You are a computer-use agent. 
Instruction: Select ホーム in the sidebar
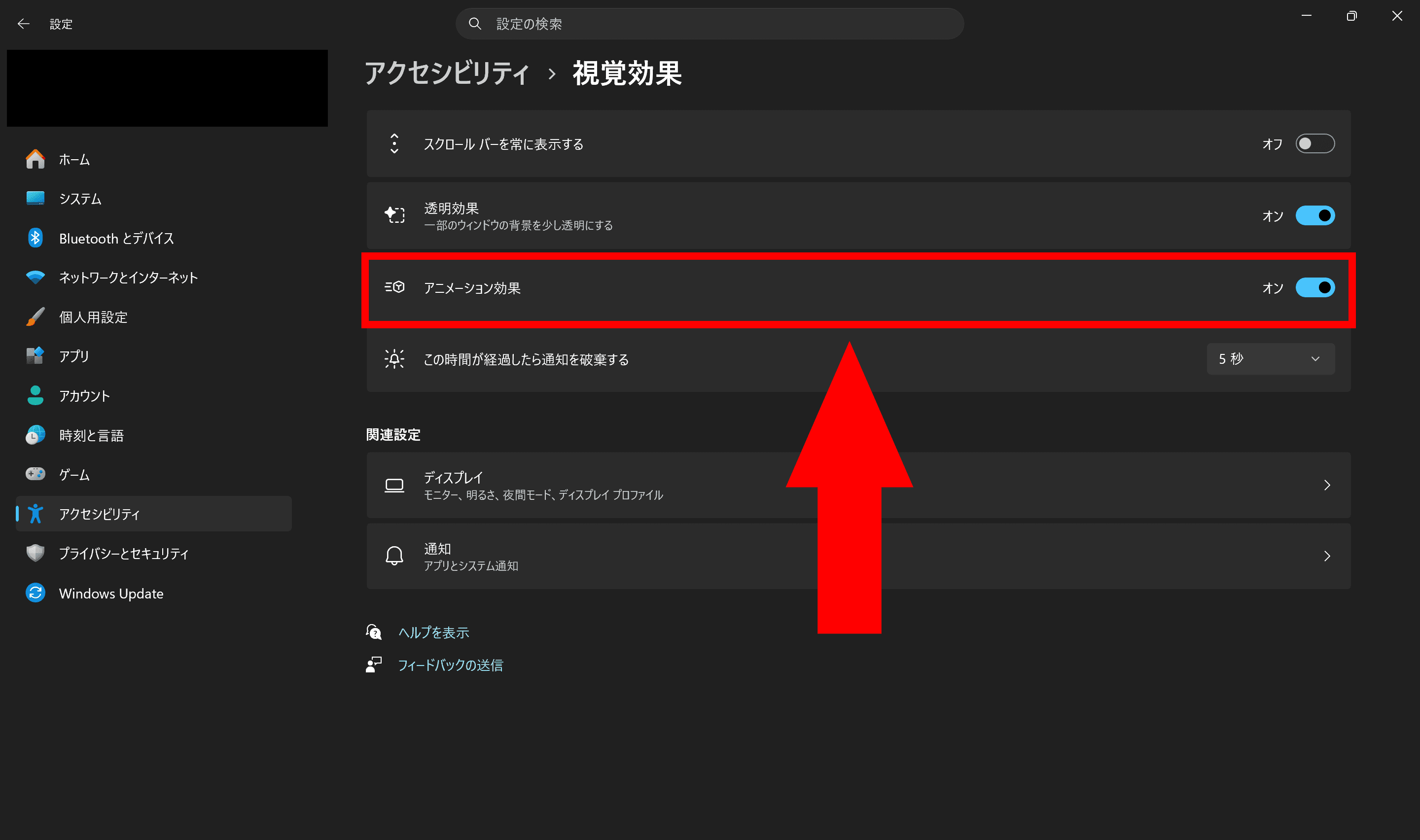pyautogui.click(x=154, y=159)
